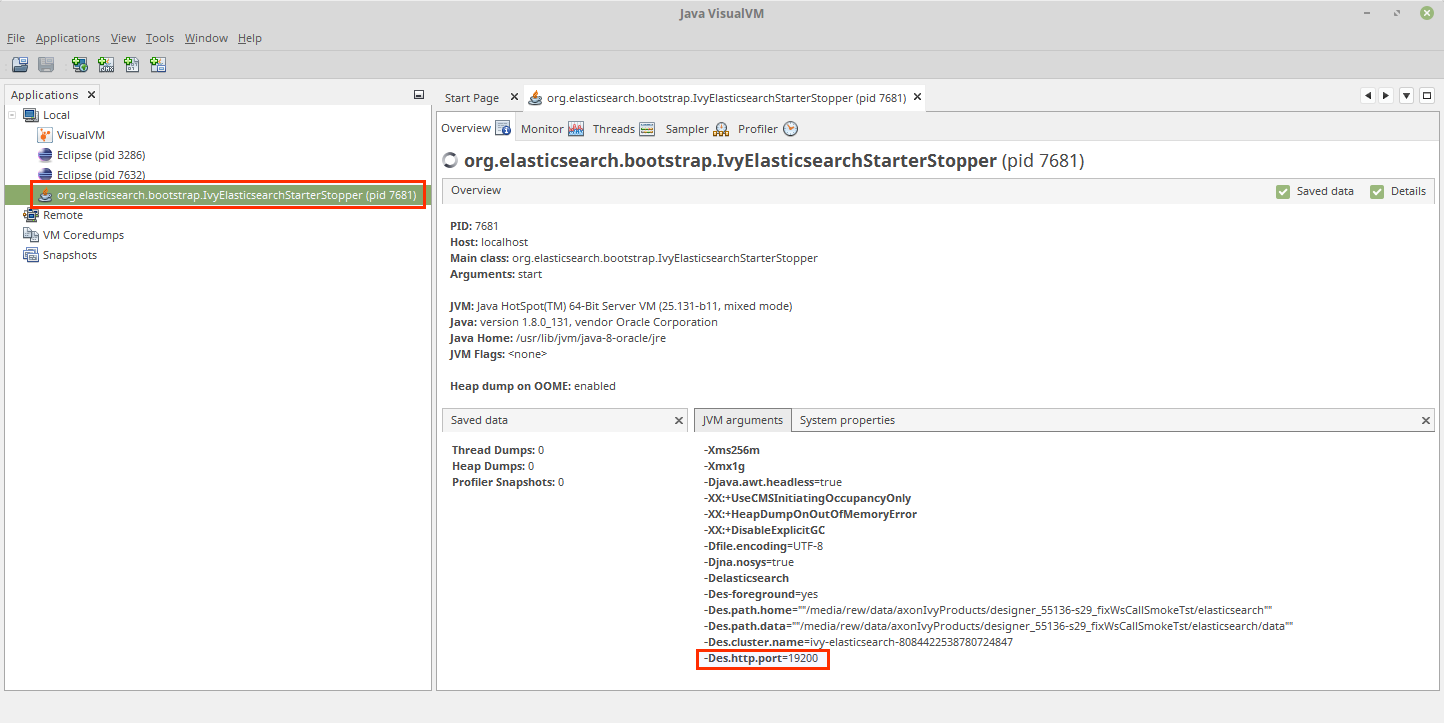Uncheck the Details checkbox

tap(1377, 191)
